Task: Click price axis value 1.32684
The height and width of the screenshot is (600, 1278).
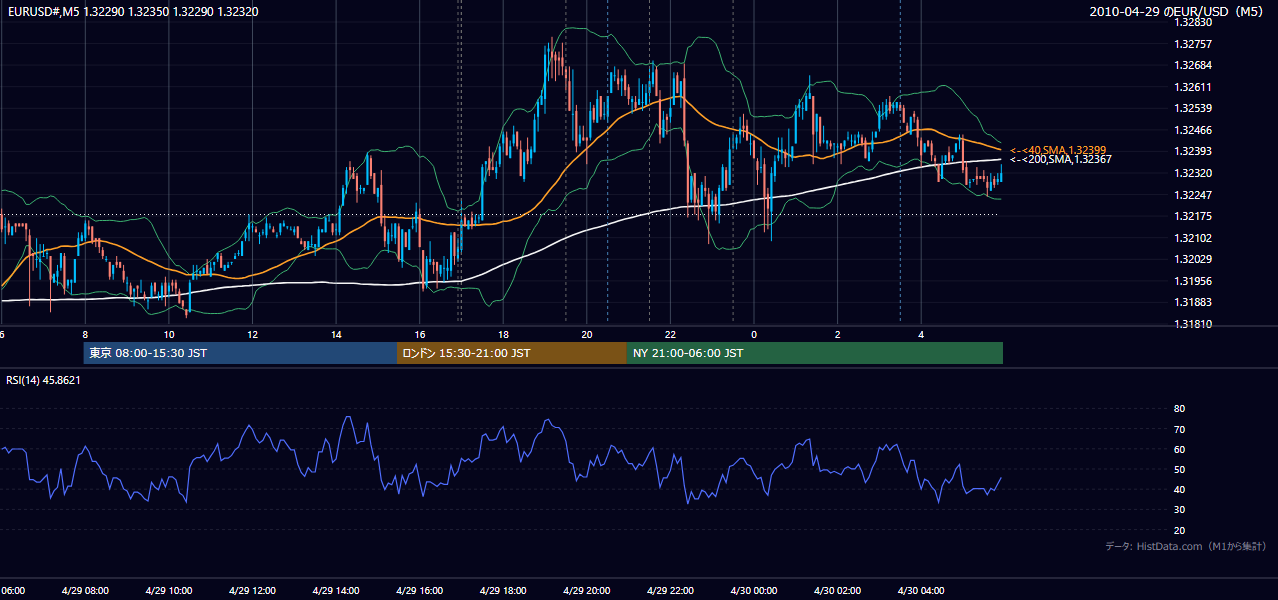Action: tap(1192, 65)
